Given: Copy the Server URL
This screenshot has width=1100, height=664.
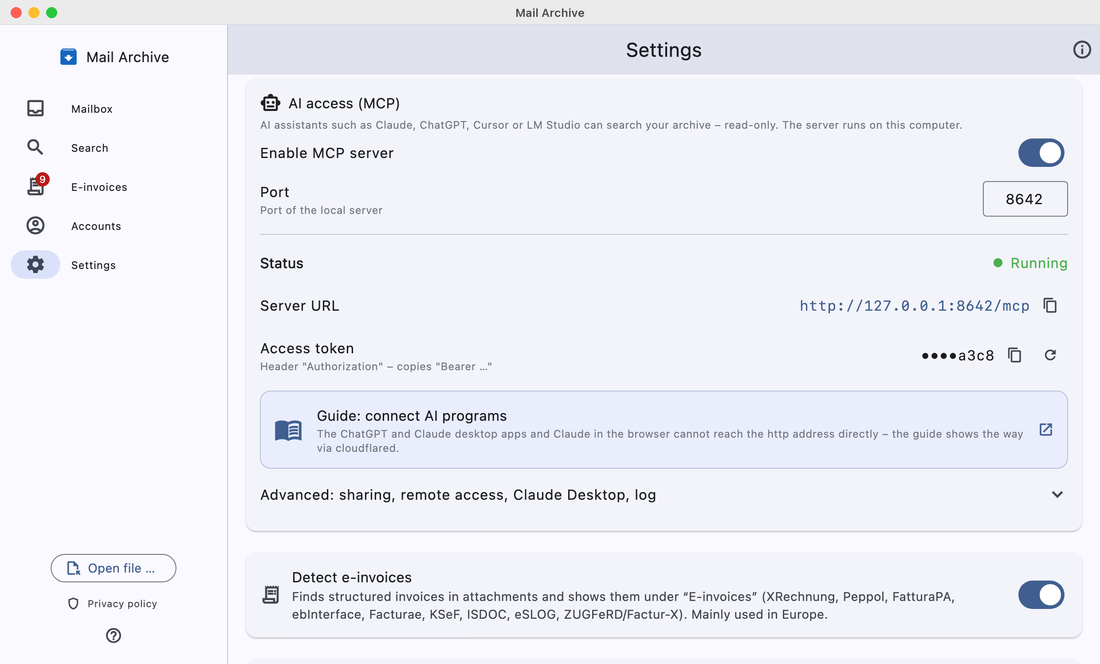Looking at the screenshot, I should tap(1050, 306).
